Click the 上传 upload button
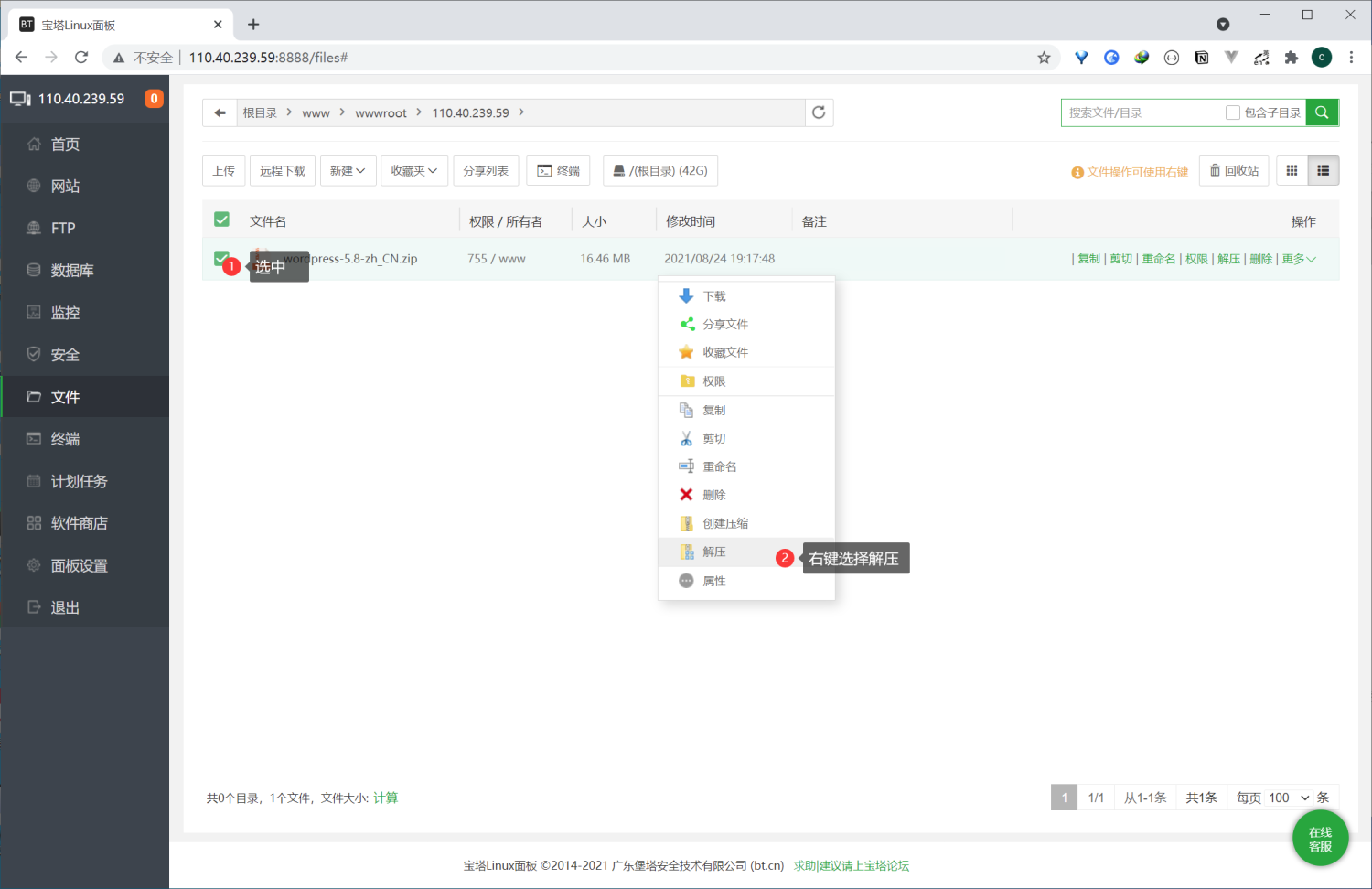Image resolution: width=1372 pixels, height=889 pixels. 223,171
